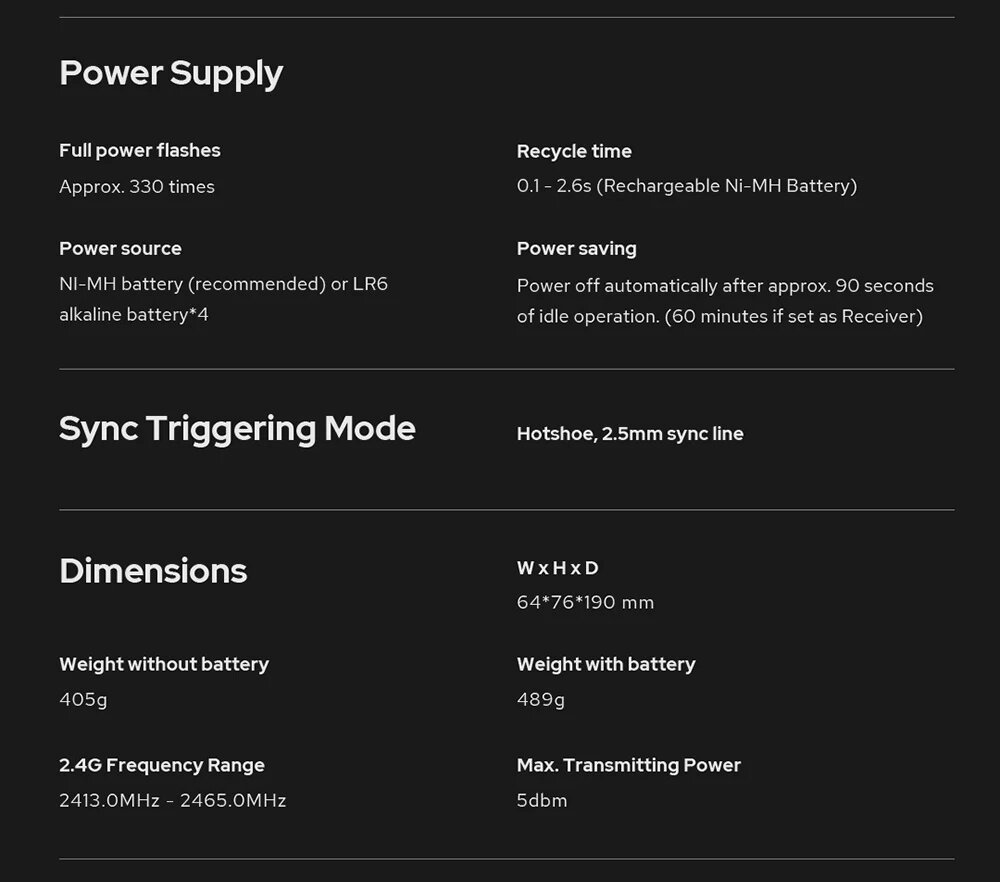Select the Weight with battery label
1000x882 pixels.
click(x=606, y=665)
